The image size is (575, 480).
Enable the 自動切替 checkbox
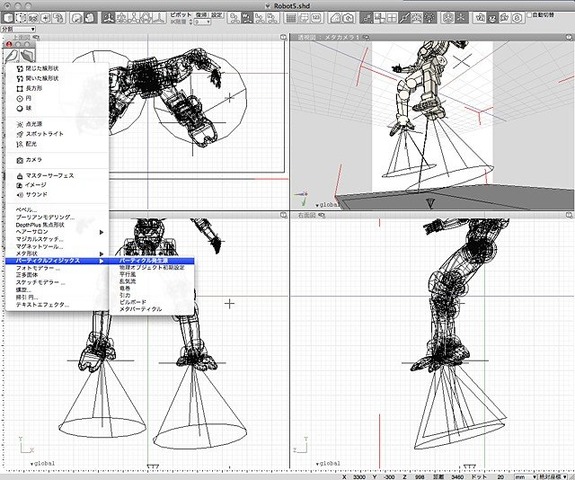click(x=529, y=15)
